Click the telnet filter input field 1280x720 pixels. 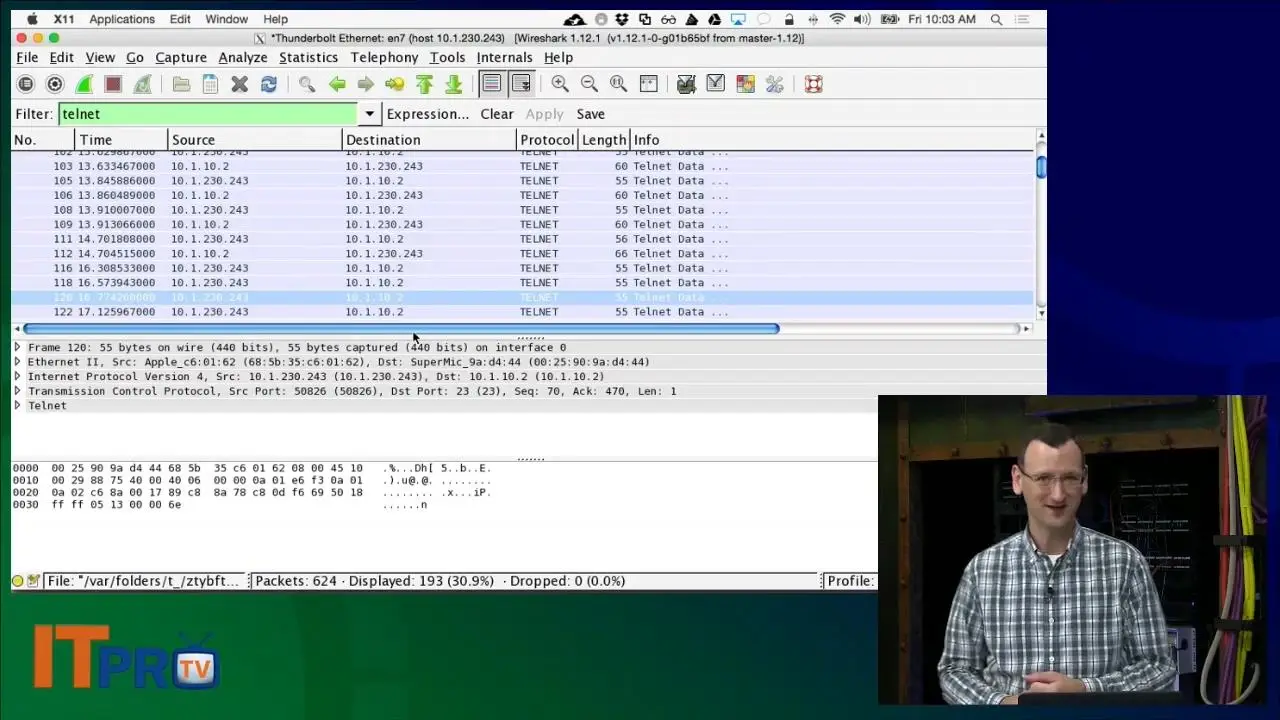click(208, 114)
